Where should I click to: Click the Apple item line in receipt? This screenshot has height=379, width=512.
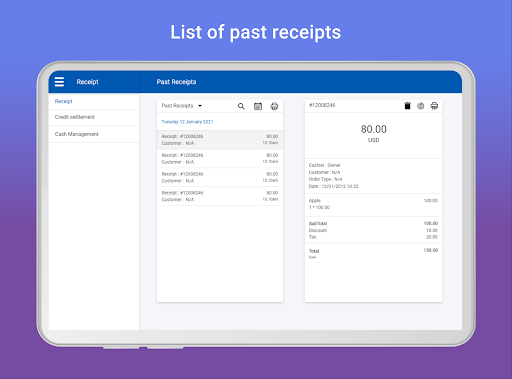click(x=373, y=204)
